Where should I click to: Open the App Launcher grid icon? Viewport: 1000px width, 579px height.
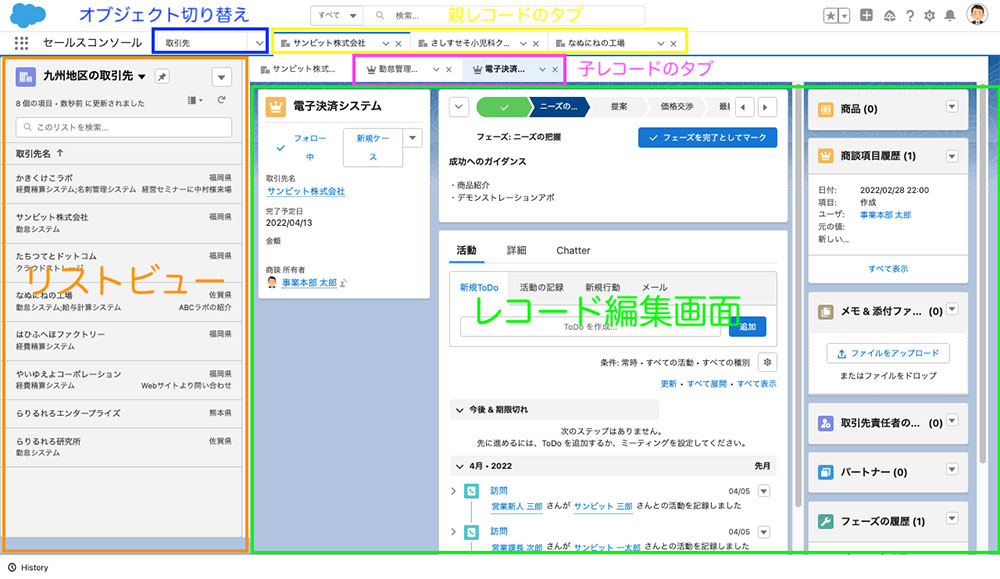coord(21,43)
